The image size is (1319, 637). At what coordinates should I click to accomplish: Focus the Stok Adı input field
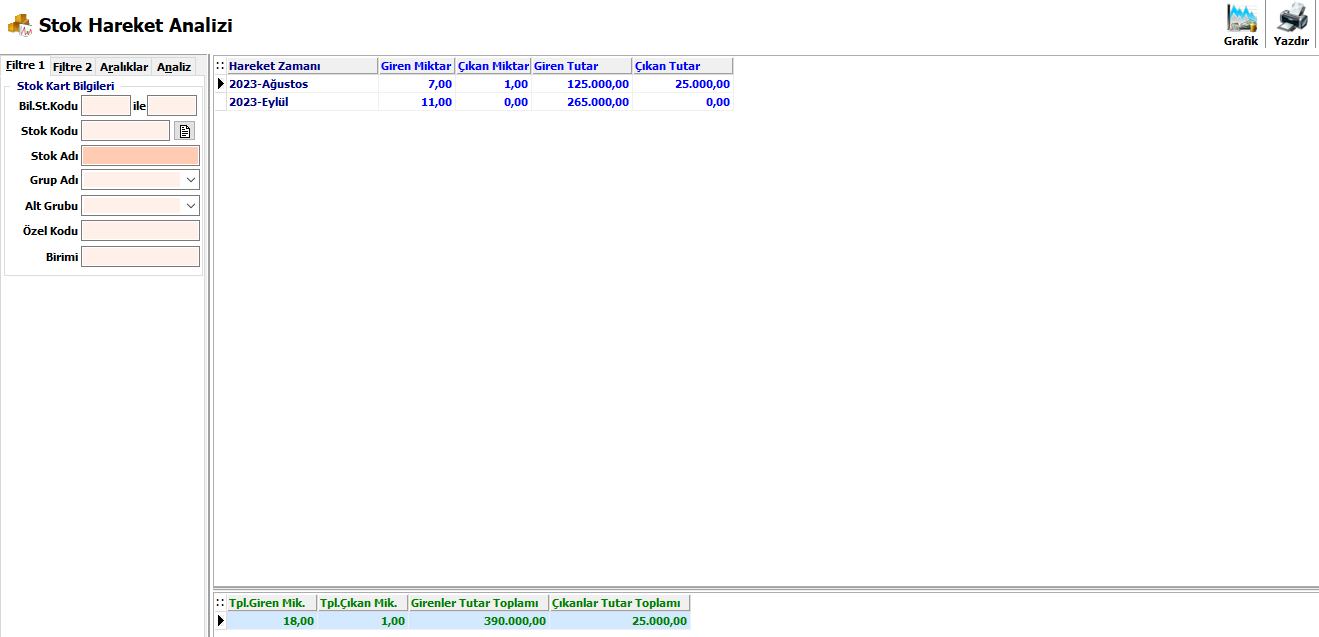tap(140, 156)
